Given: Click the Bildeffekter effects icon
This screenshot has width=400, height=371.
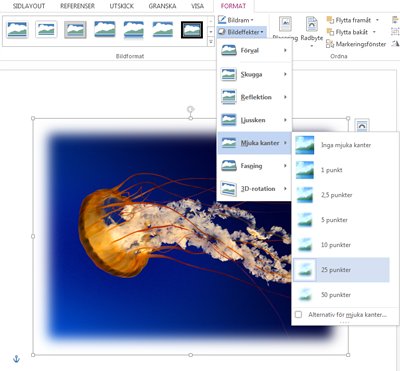Looking at the screenshot, I should 222,32.
